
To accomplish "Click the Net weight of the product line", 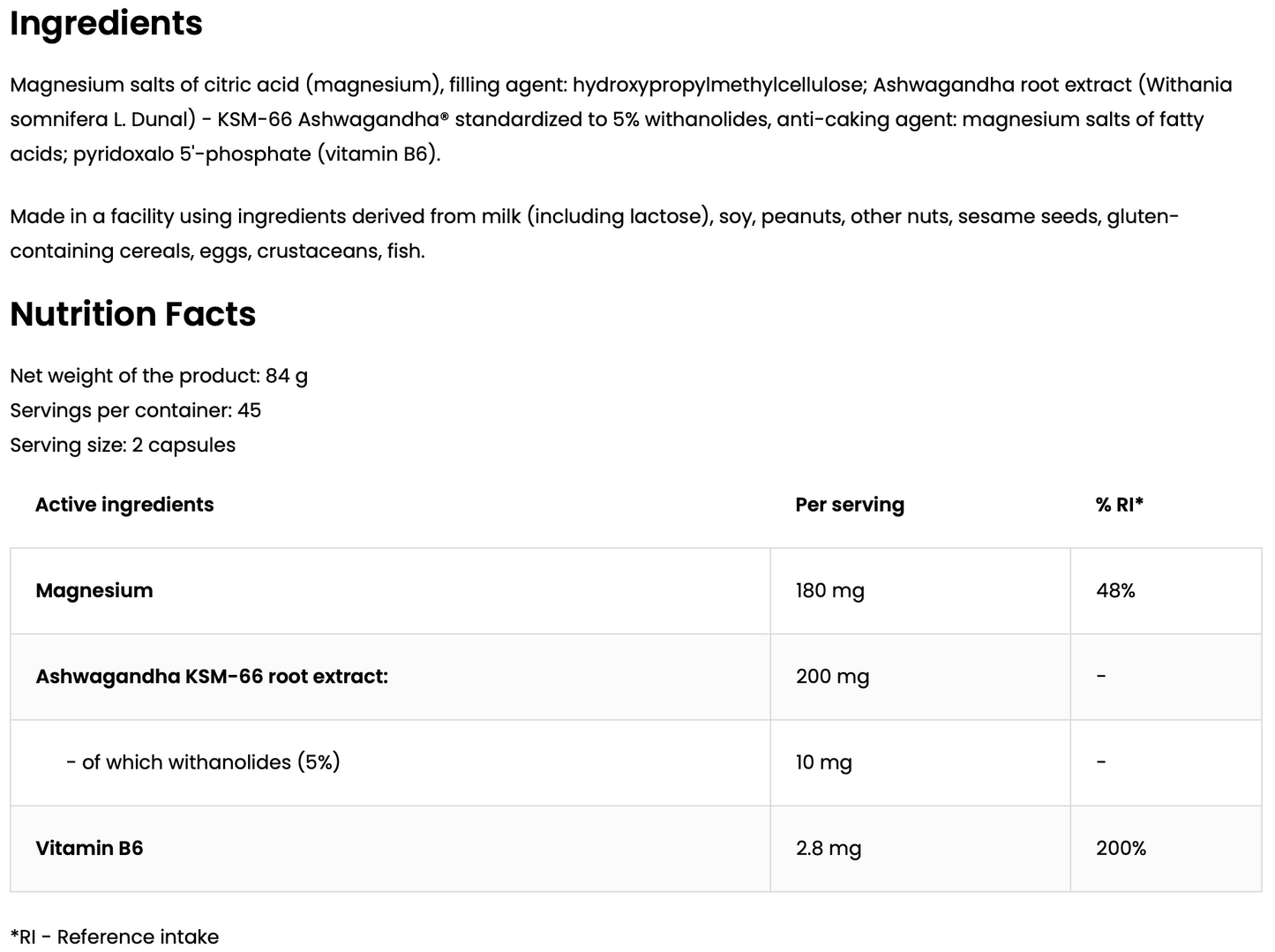I will click(159, 376).
